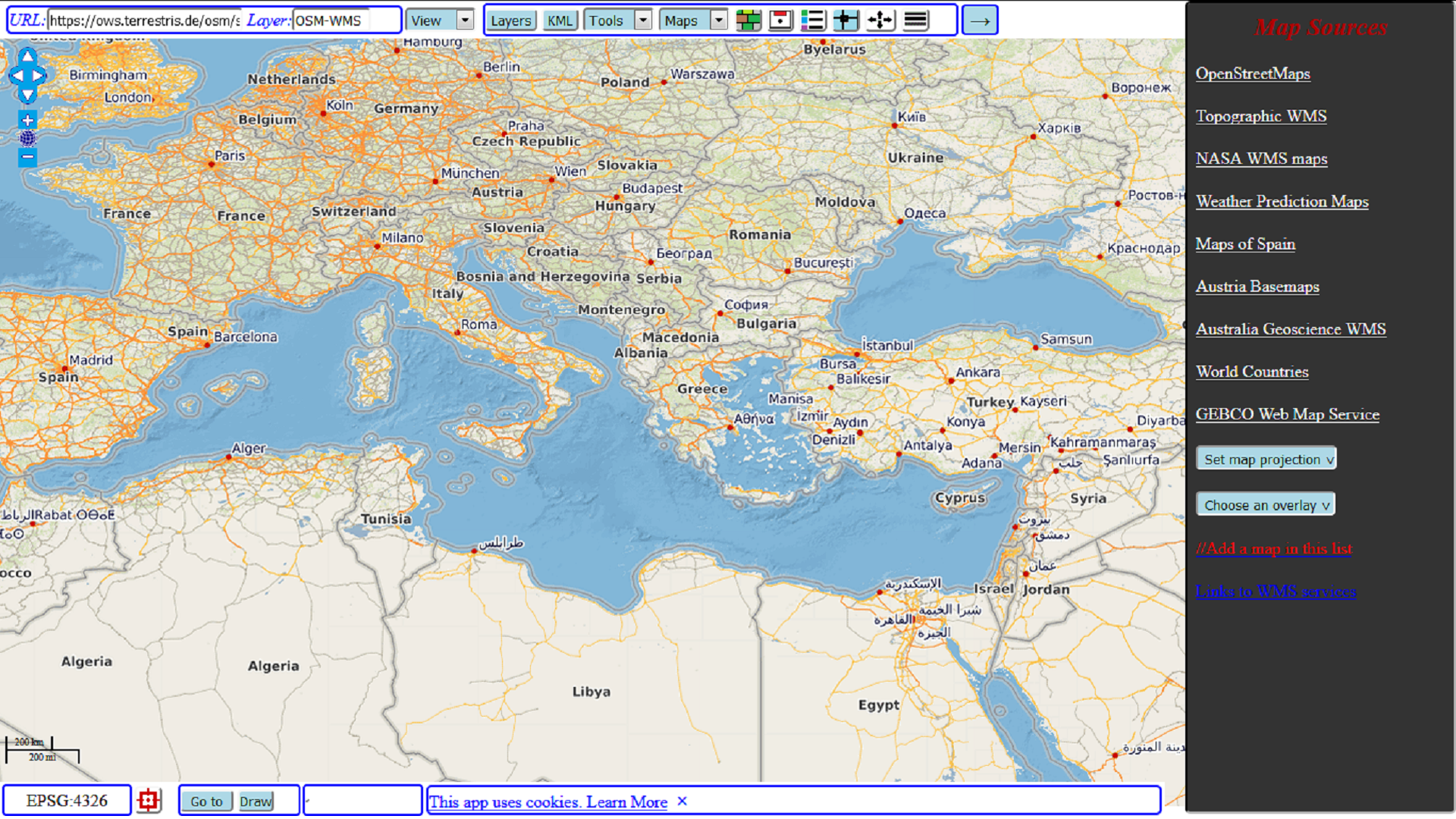Click the Germany label on the map

click(406, 108)
